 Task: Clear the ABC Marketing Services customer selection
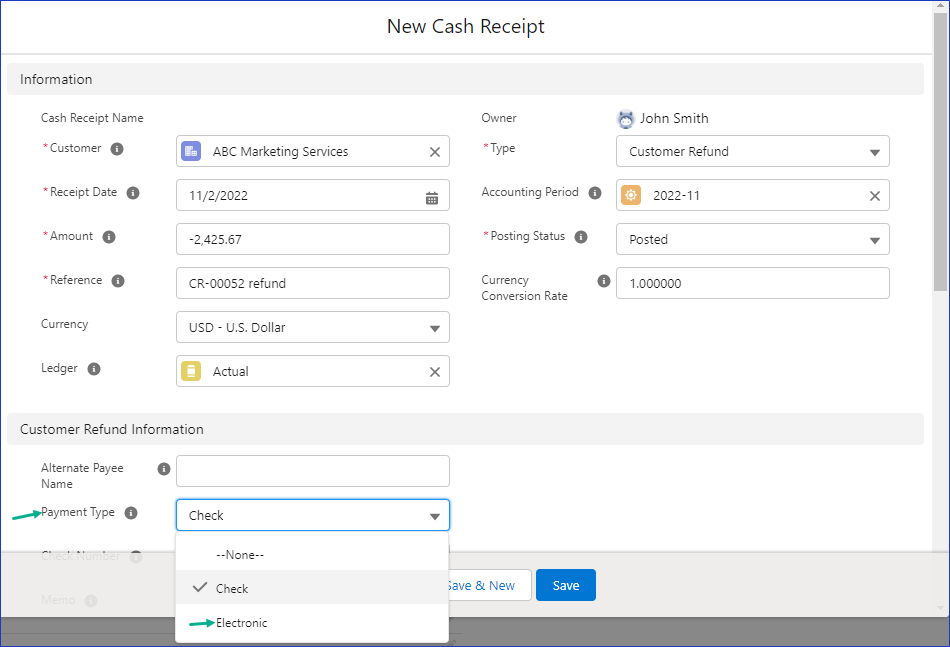[435, 152]
